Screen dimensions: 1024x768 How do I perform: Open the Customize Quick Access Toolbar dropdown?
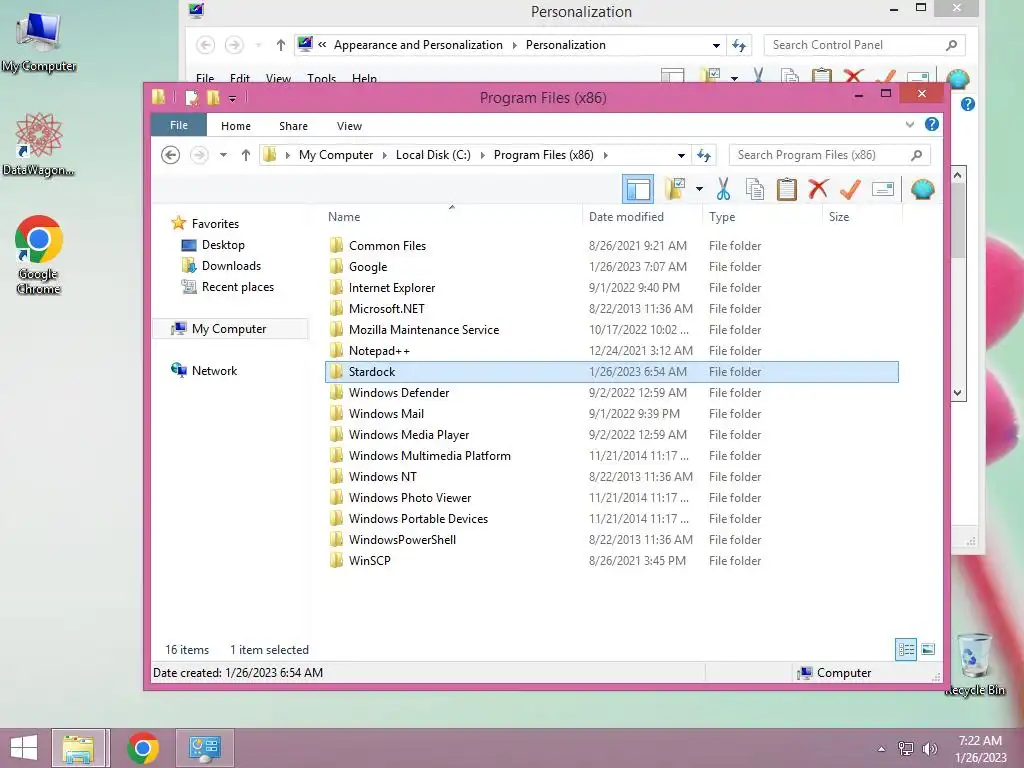pyautogui.click(x=232, y=99)
